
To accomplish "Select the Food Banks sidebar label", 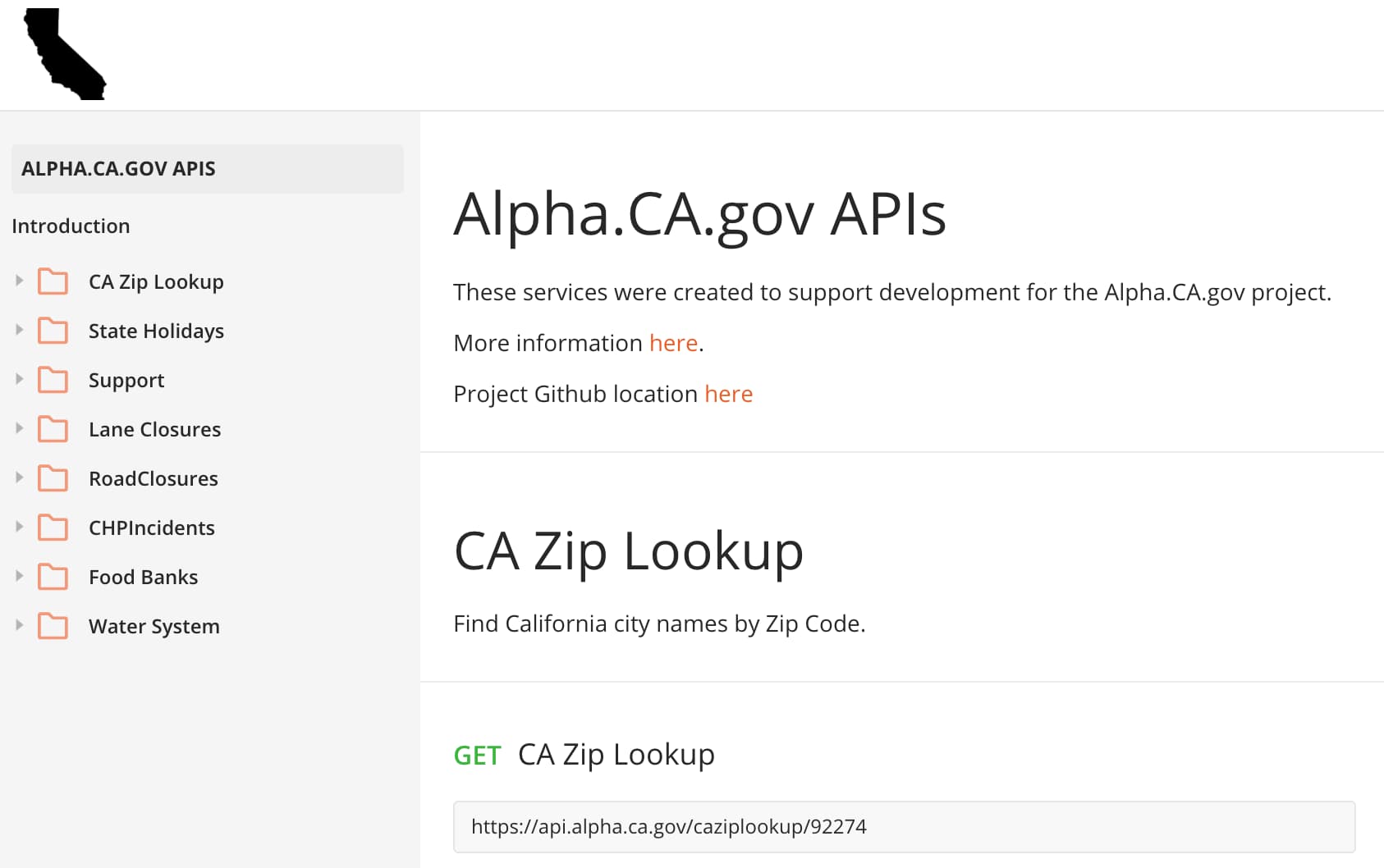I will pyautogui.click(x=144, y=577).
